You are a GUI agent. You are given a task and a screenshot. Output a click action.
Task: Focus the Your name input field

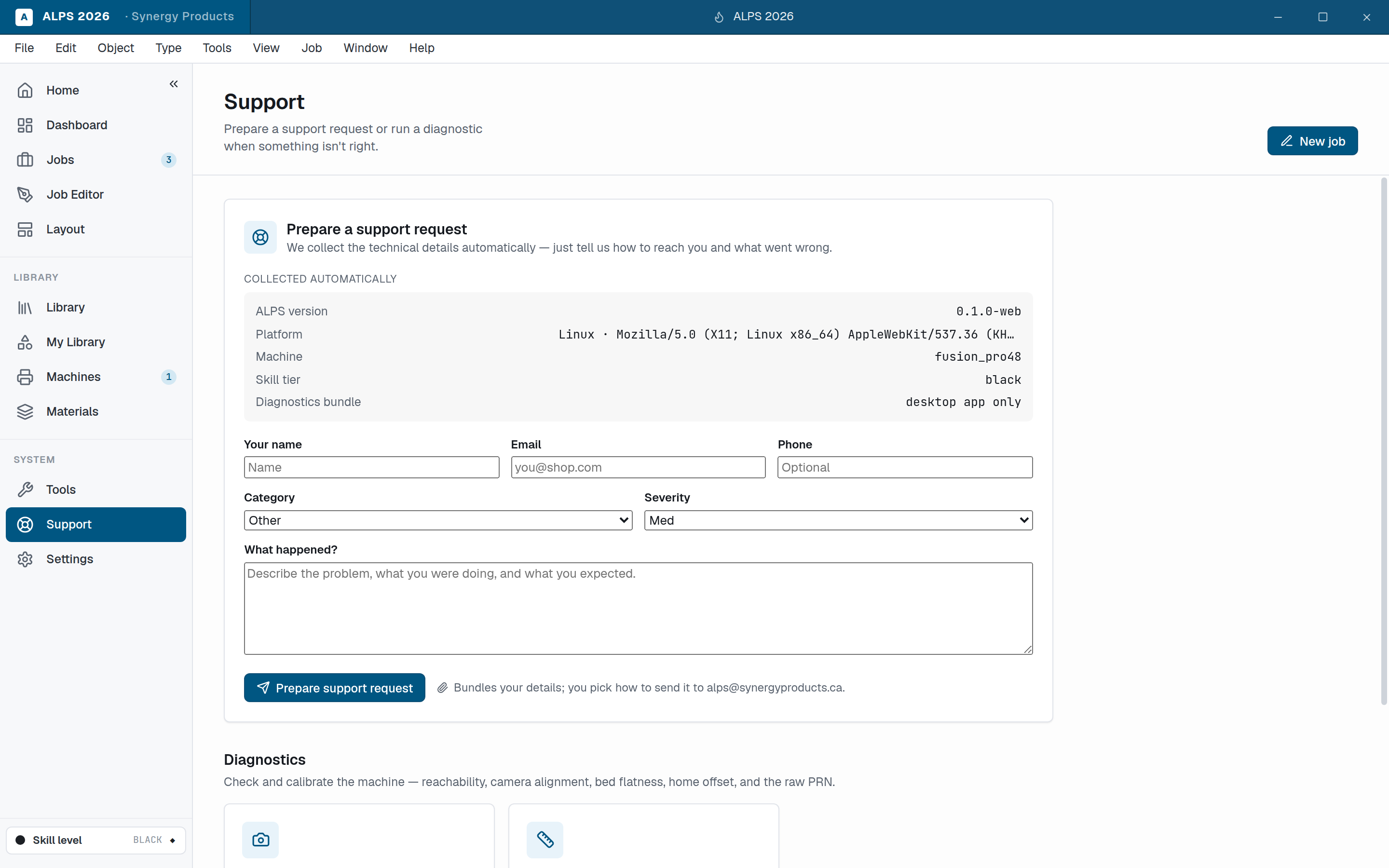371,467
